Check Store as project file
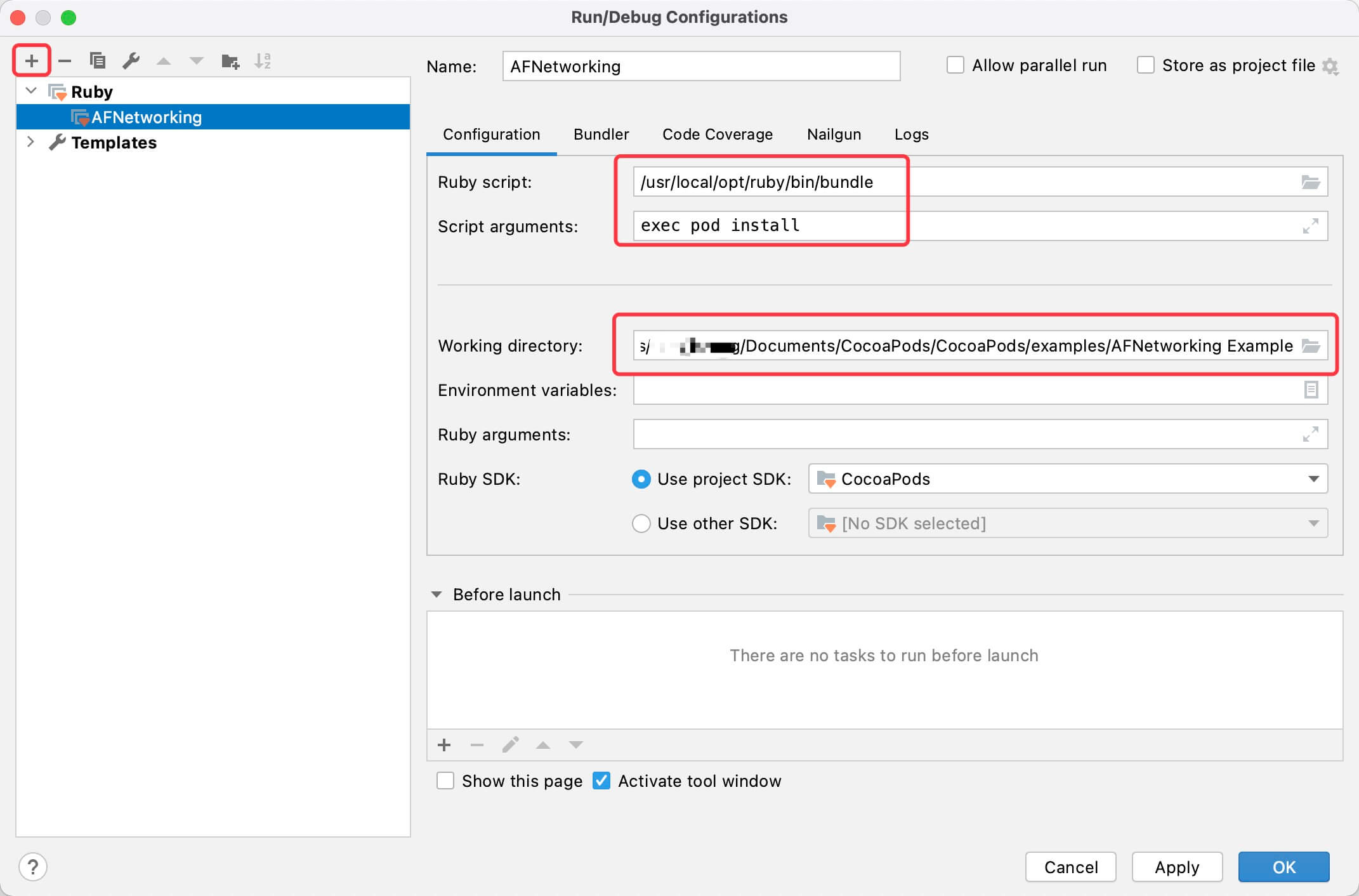1359x896 pixels. [1146, 65]
